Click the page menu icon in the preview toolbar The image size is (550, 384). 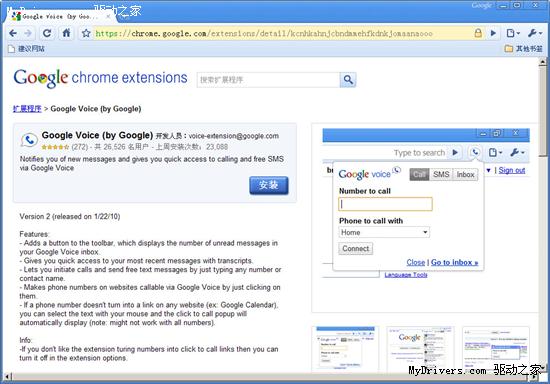click(495, 153)
